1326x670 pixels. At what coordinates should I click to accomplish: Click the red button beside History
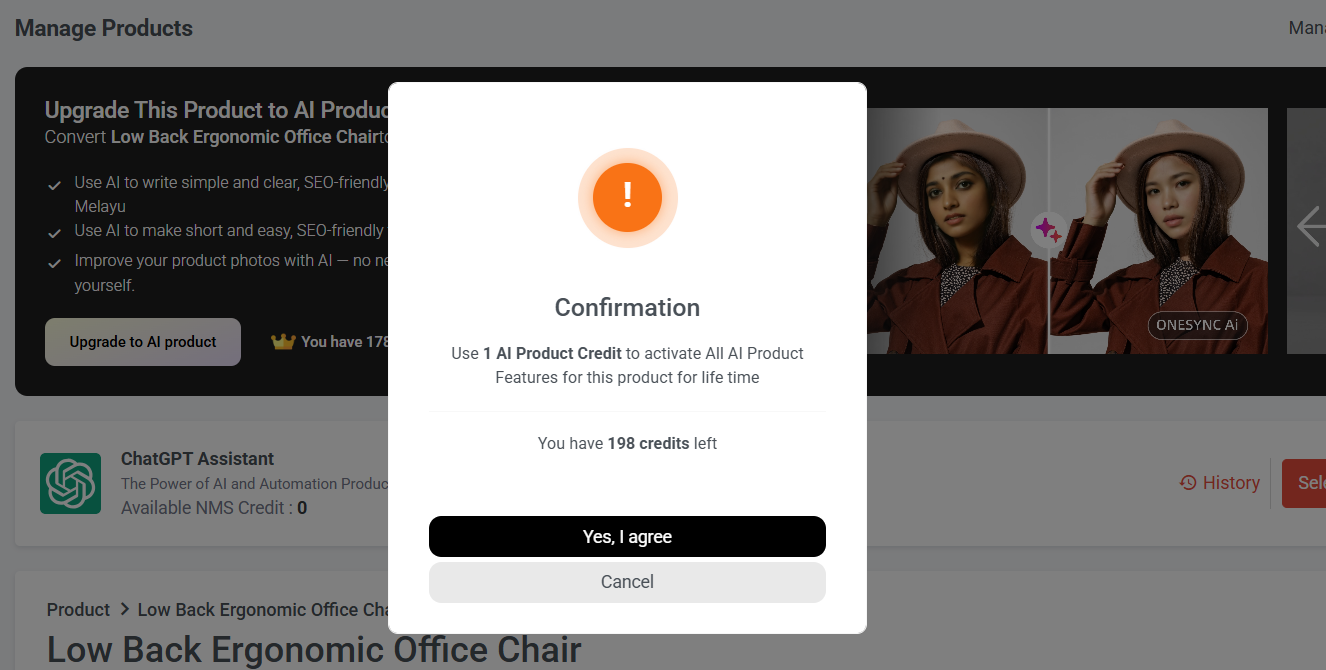[1305, 483]
